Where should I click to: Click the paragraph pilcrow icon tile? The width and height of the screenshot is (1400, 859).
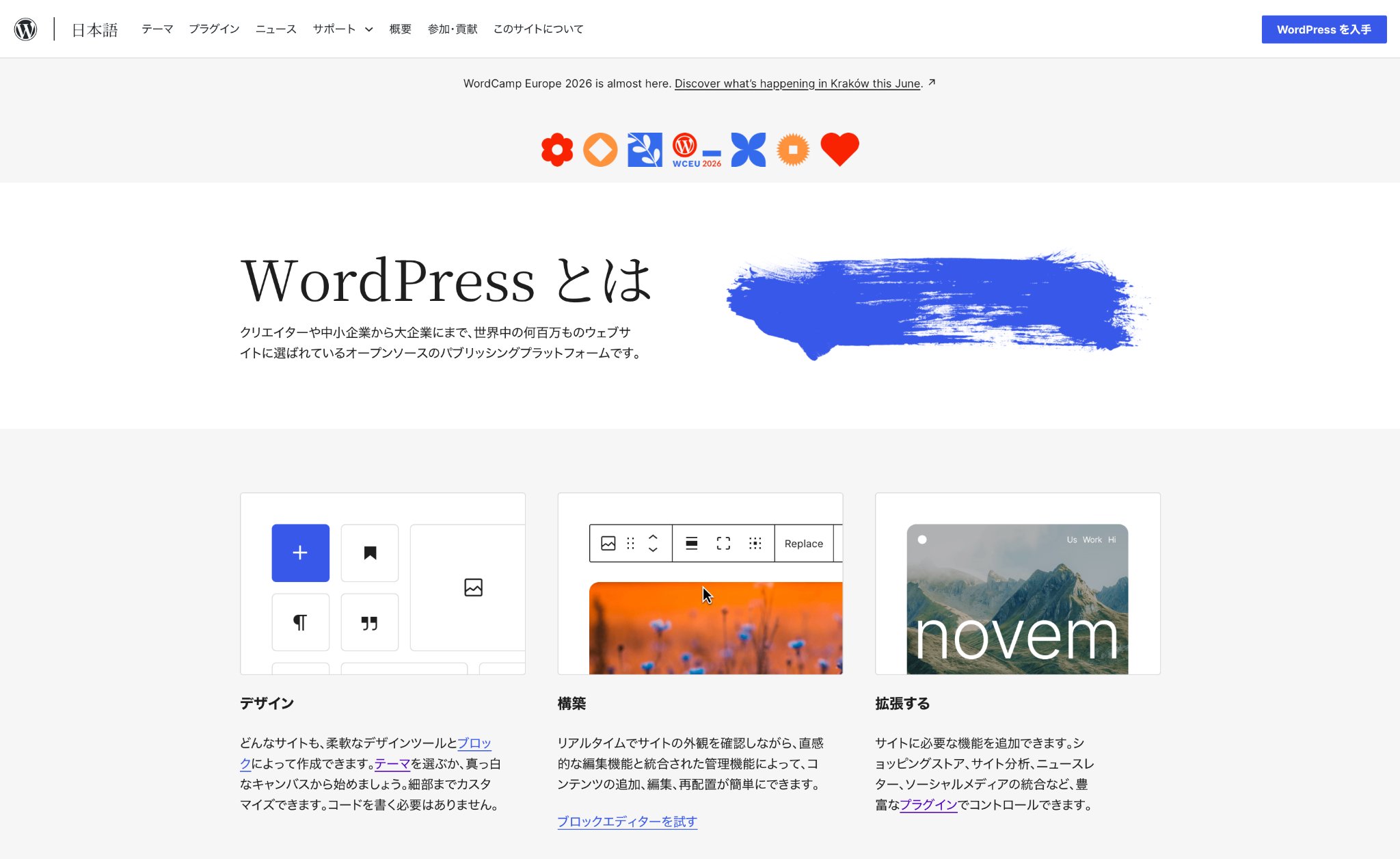(x=300, y=622)
